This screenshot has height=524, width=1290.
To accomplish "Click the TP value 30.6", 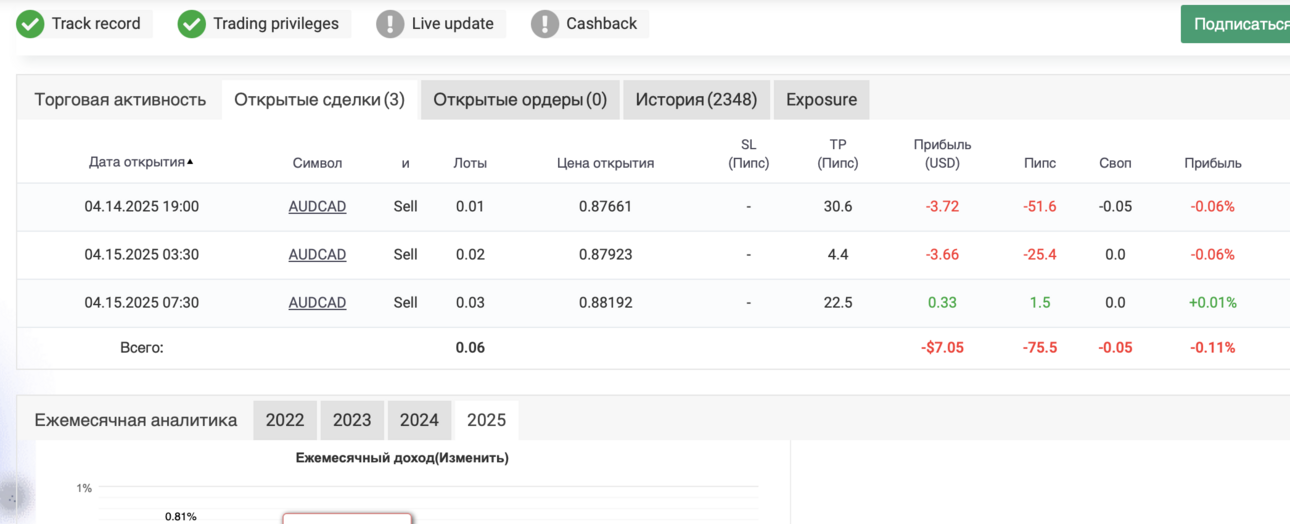I will (838, 207).
